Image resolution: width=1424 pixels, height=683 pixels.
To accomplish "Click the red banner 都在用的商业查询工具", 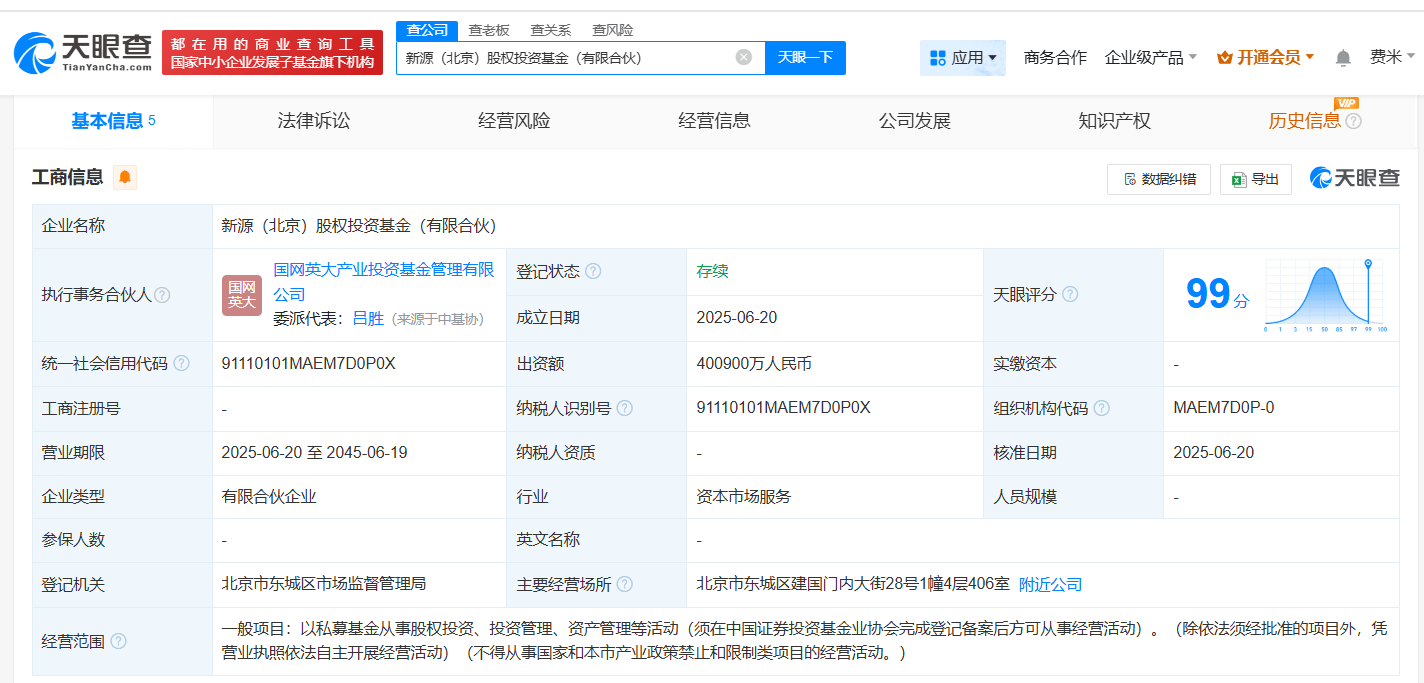I will coord(272,52).
